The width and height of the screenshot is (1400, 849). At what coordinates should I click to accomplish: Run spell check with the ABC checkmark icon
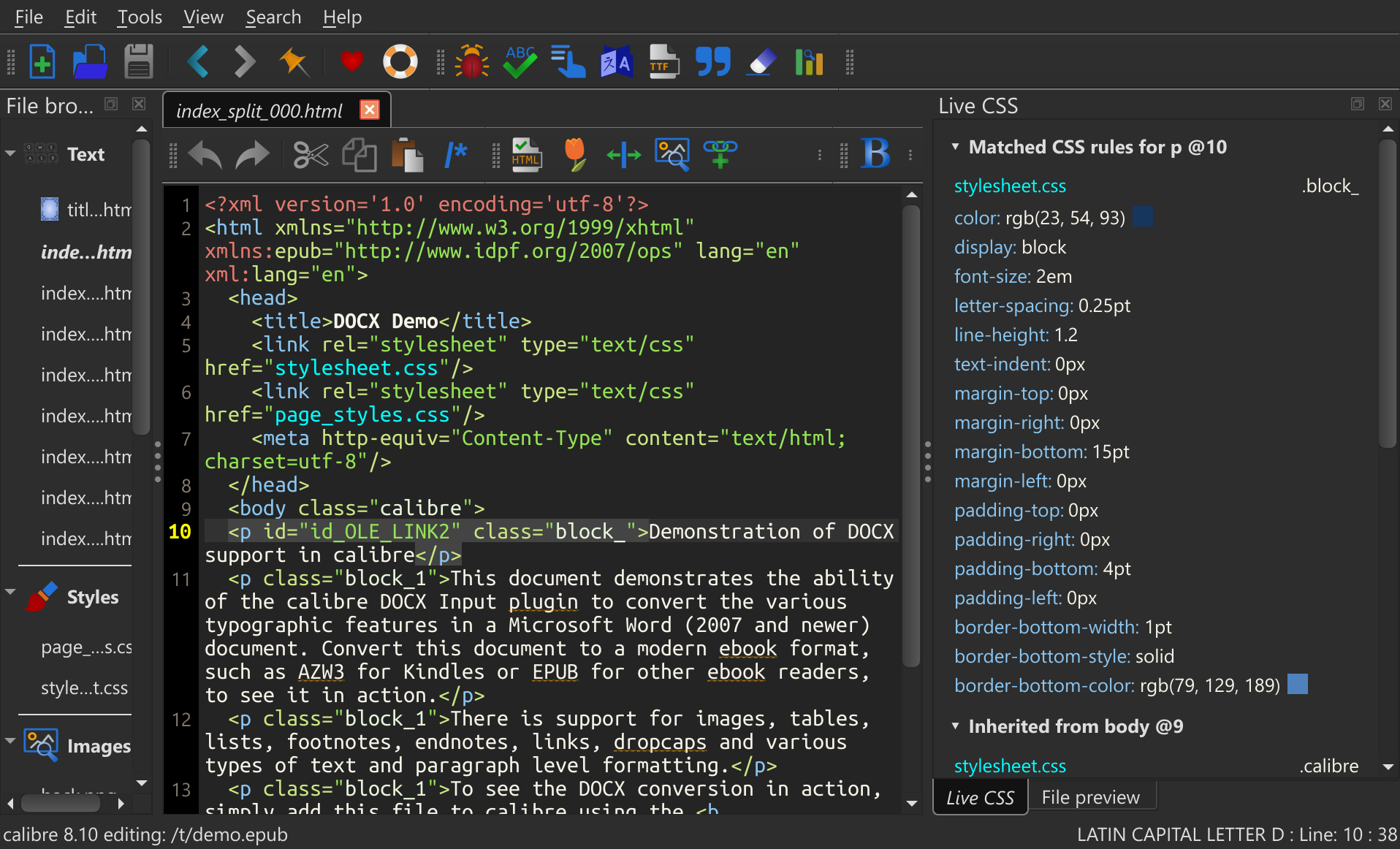click(x=520, y=62)
